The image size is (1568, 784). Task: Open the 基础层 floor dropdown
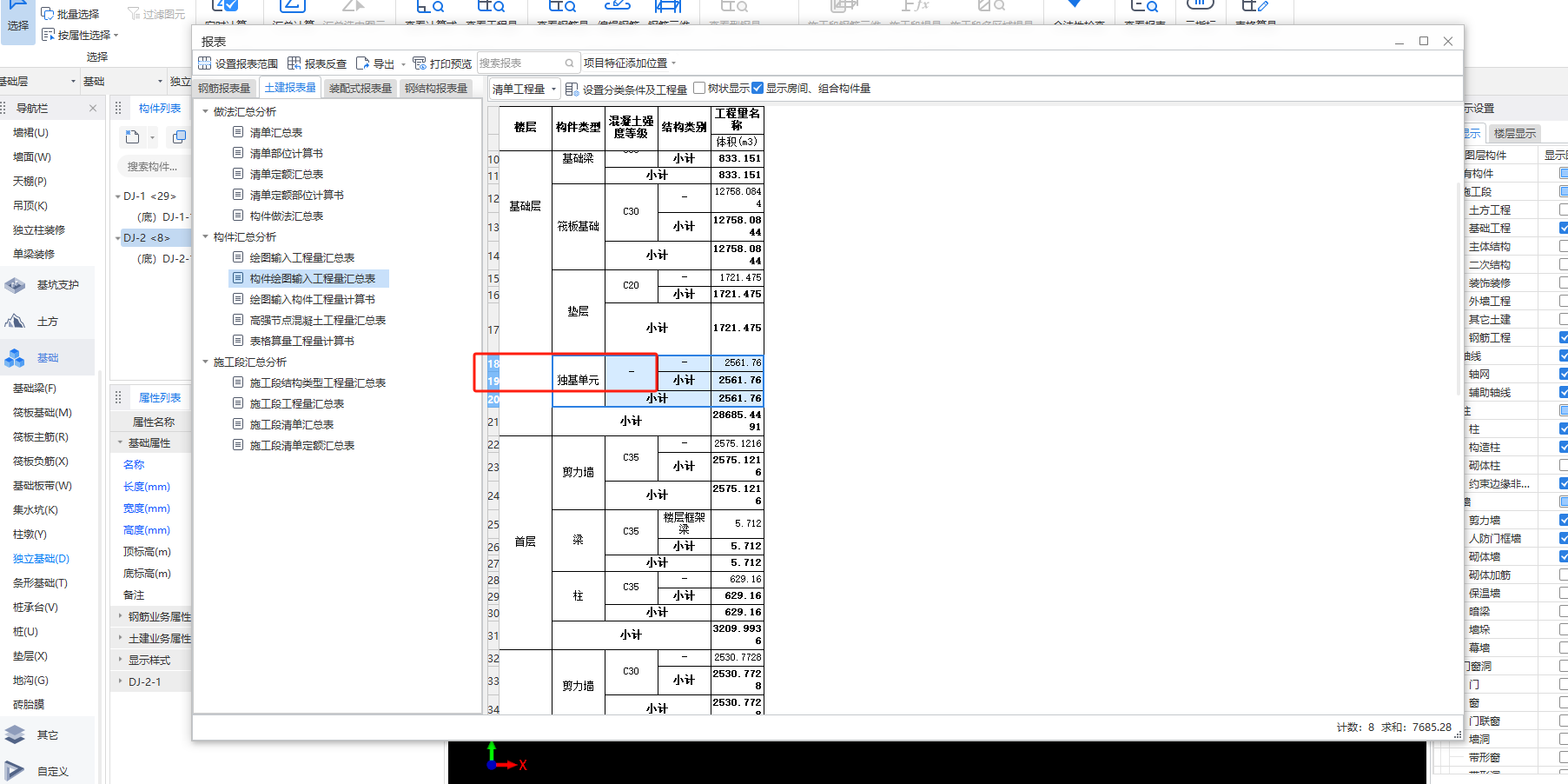click(x=39, y=81)
